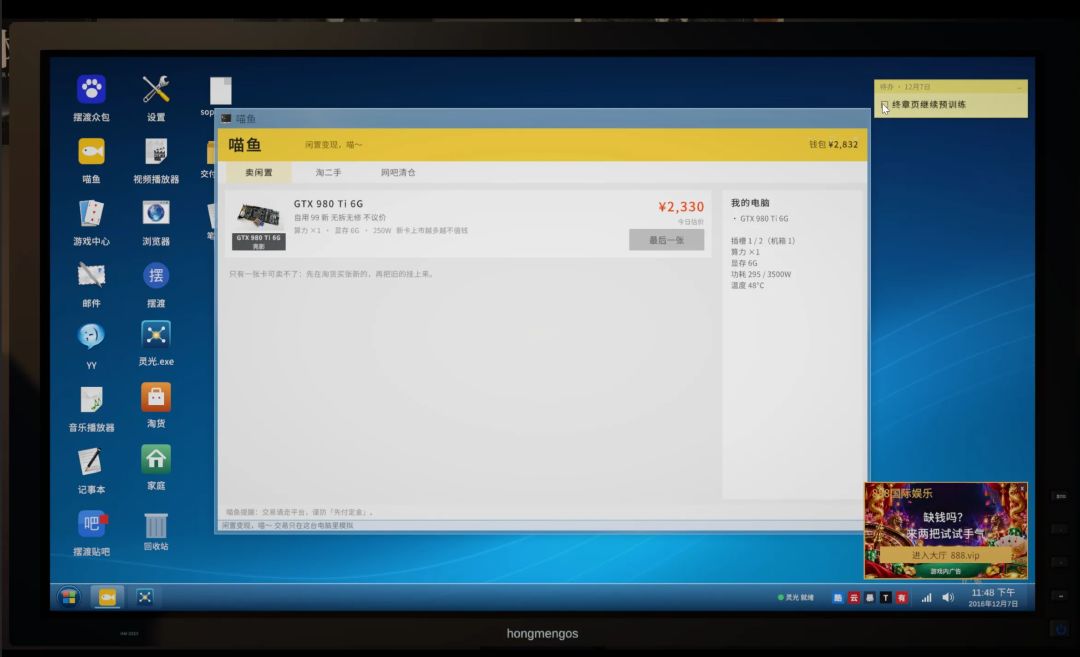Switch to the 网吧清仓 tab
The image size is (1080, 657).
coord(398,172)
